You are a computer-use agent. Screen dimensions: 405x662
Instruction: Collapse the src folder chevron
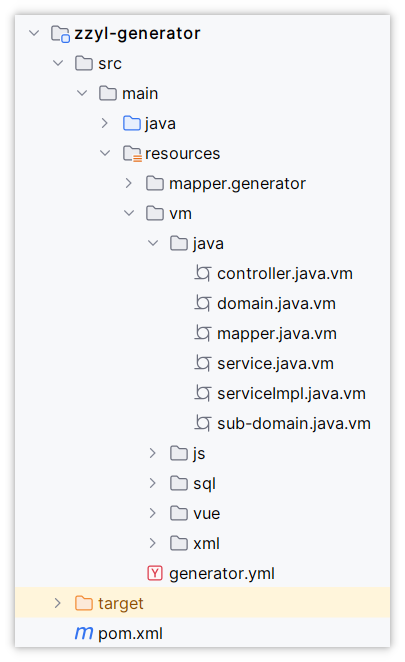coord(58,63)
